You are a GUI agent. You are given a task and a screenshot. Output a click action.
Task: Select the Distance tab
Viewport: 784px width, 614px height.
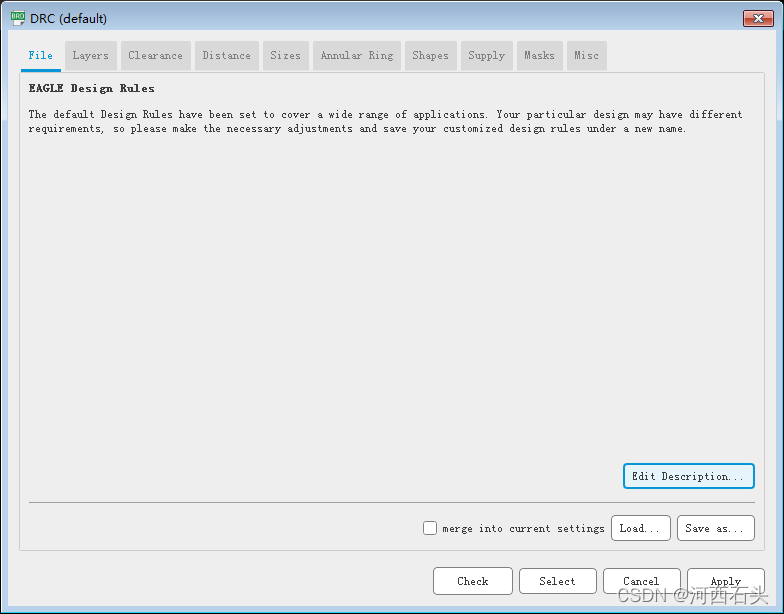coord(227,56)
